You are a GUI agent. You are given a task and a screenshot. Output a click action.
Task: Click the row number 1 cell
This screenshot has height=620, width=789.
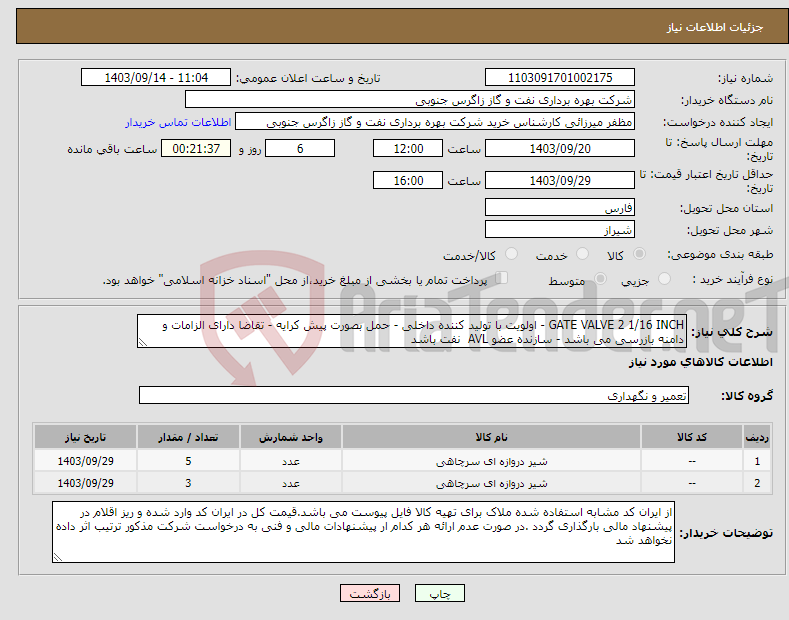757,461
